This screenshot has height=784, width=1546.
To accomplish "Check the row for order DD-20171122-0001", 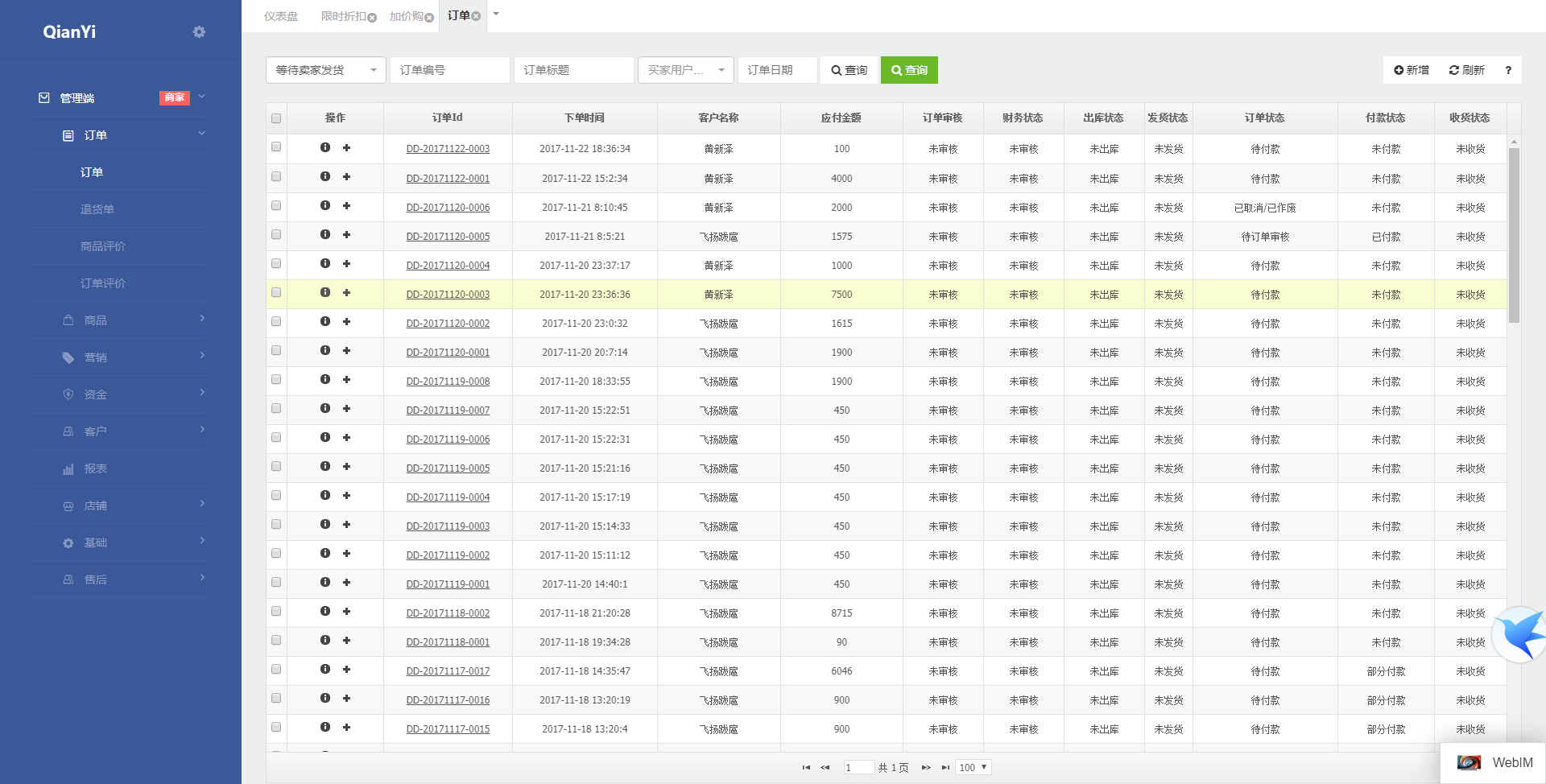I will pos(276,175).
